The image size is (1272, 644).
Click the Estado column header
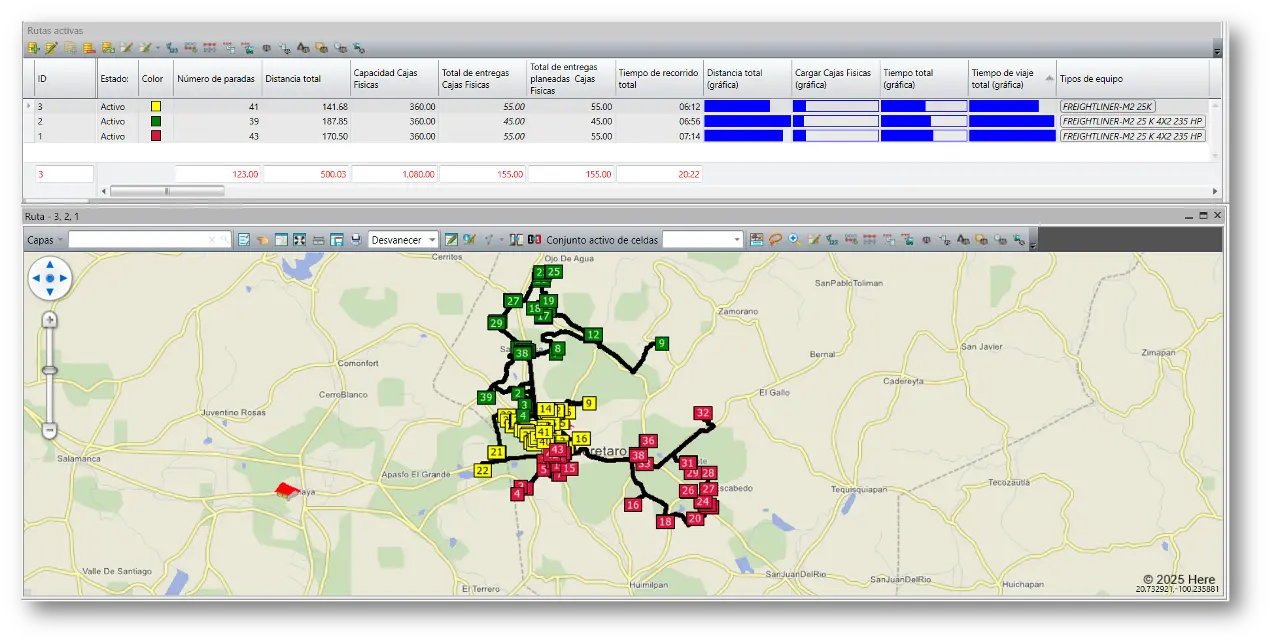pyautogui.click(x=115, y=79)
